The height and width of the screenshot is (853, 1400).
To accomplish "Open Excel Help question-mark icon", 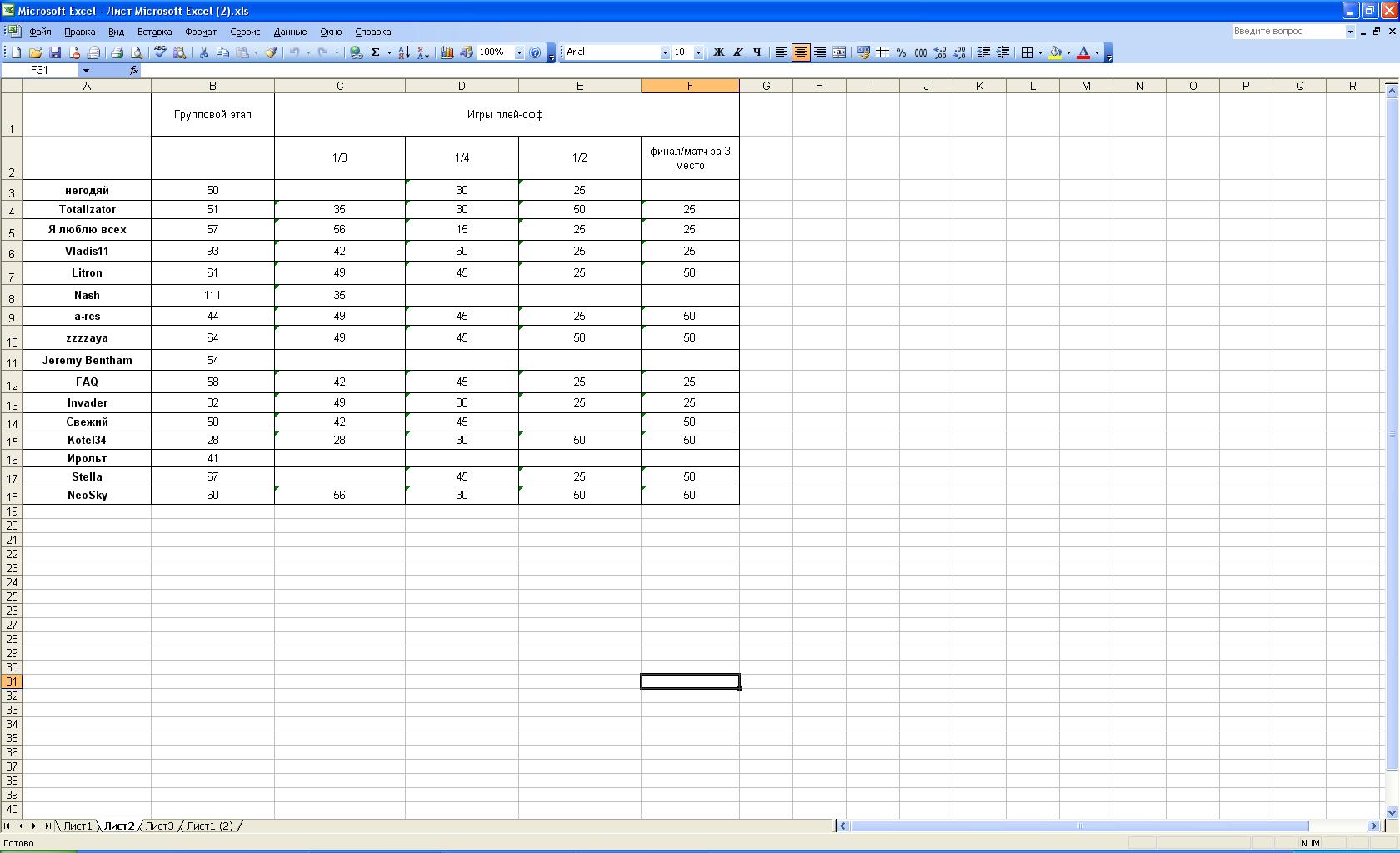I will 535,52.
